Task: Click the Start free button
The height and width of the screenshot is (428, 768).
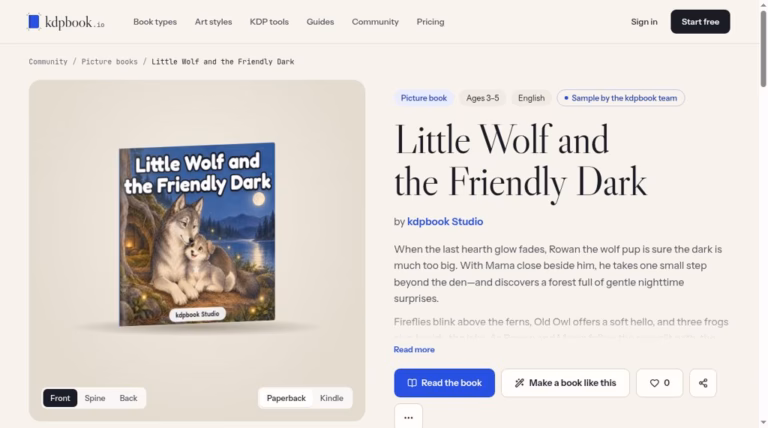Action: coord(700,22)
